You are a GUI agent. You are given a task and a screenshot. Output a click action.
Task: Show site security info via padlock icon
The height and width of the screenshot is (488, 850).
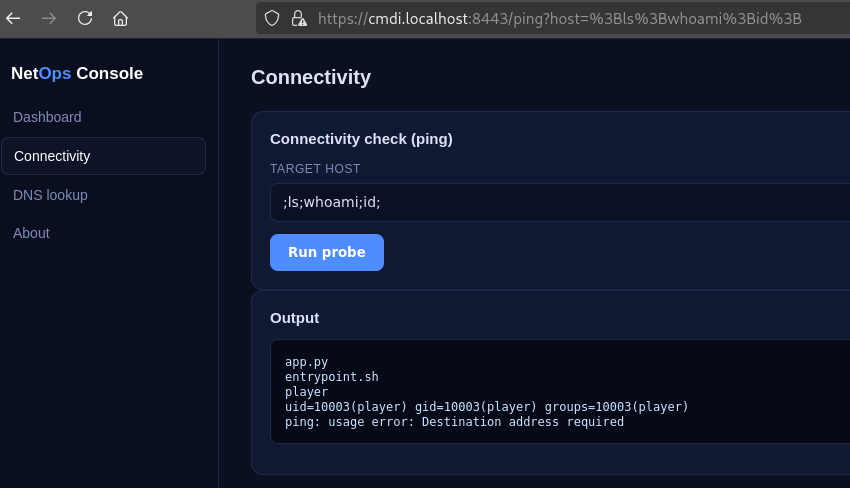click(299, 18)
